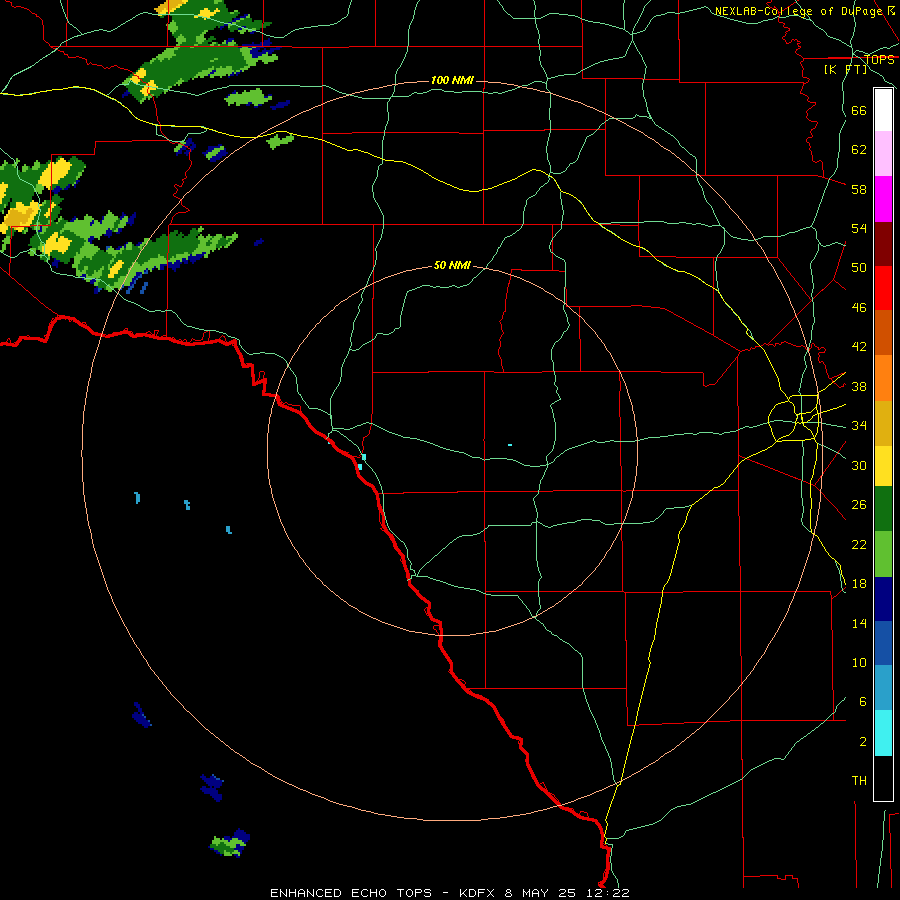Click the "30" legend value
This screenshot has height=900, width=900.
(x=859, y=465)
